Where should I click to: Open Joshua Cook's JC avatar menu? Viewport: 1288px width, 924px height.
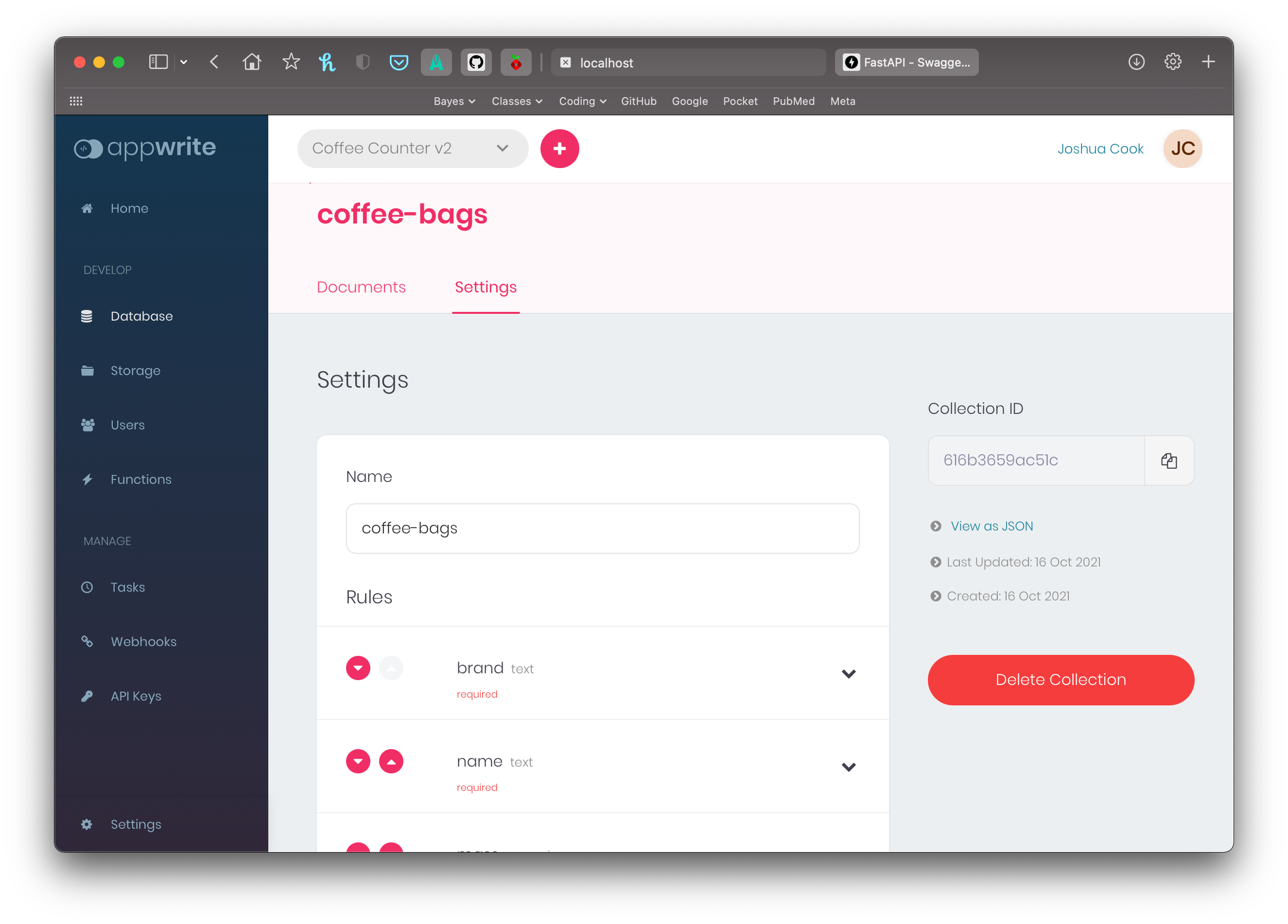tap(1183, 149)
